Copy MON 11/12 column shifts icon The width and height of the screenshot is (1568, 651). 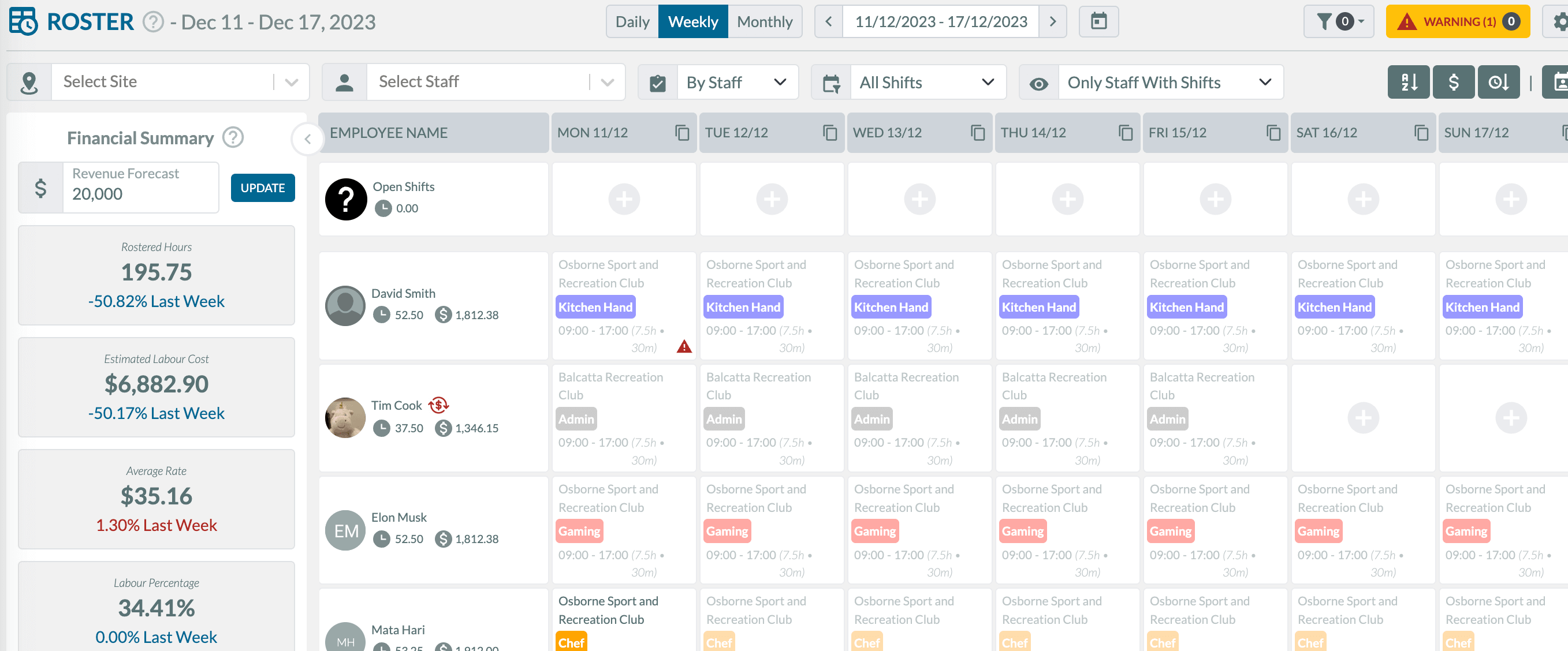pos(681,133)
